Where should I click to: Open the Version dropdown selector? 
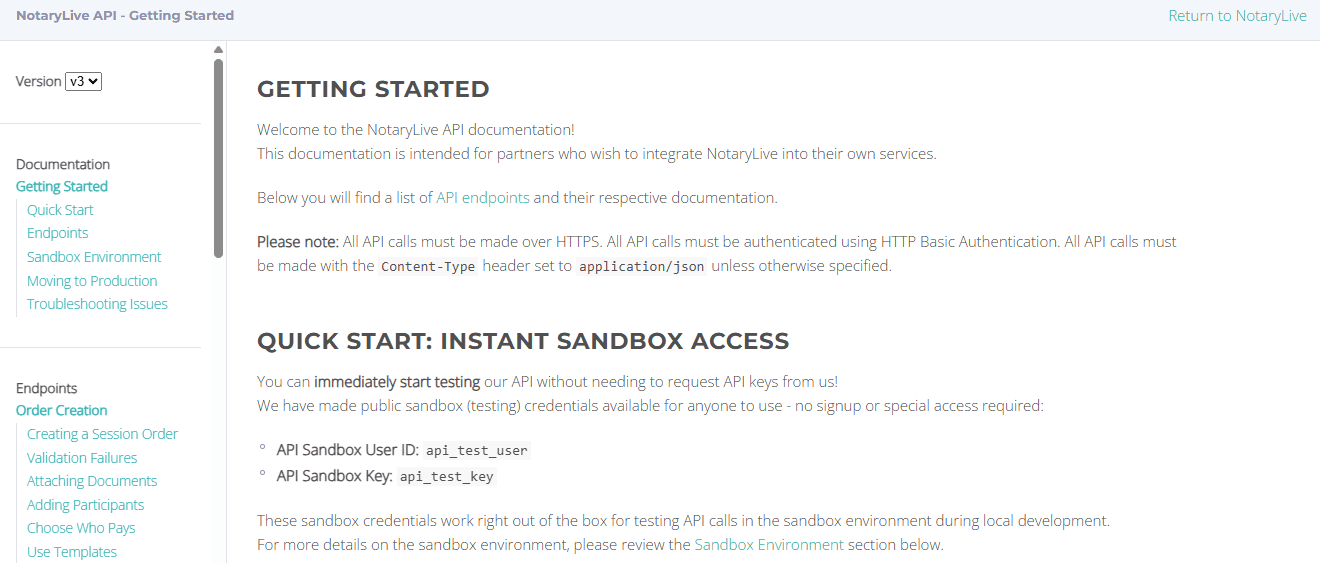point(83,82)
